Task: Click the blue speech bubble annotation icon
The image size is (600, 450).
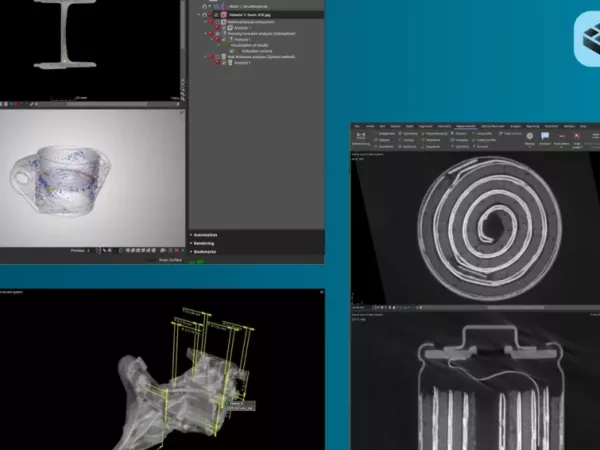Action: (543, 136)
